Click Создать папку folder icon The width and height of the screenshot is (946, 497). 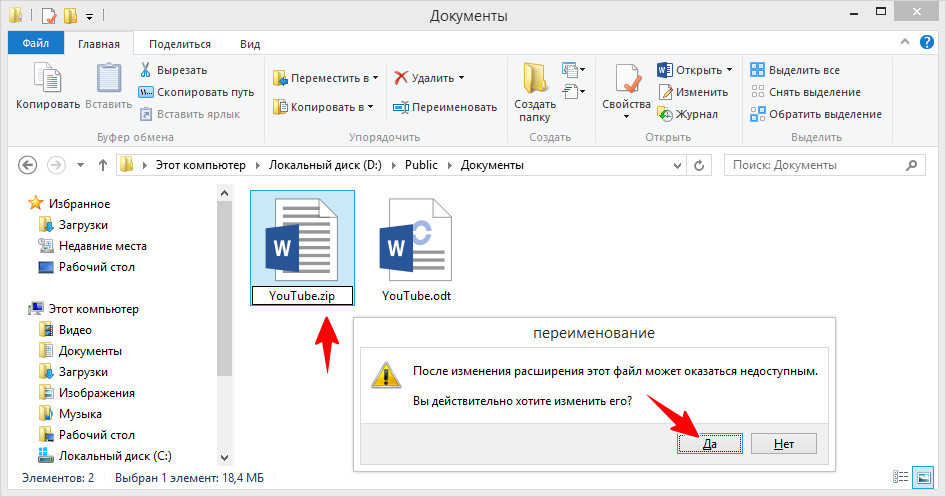tap(535, 77)
